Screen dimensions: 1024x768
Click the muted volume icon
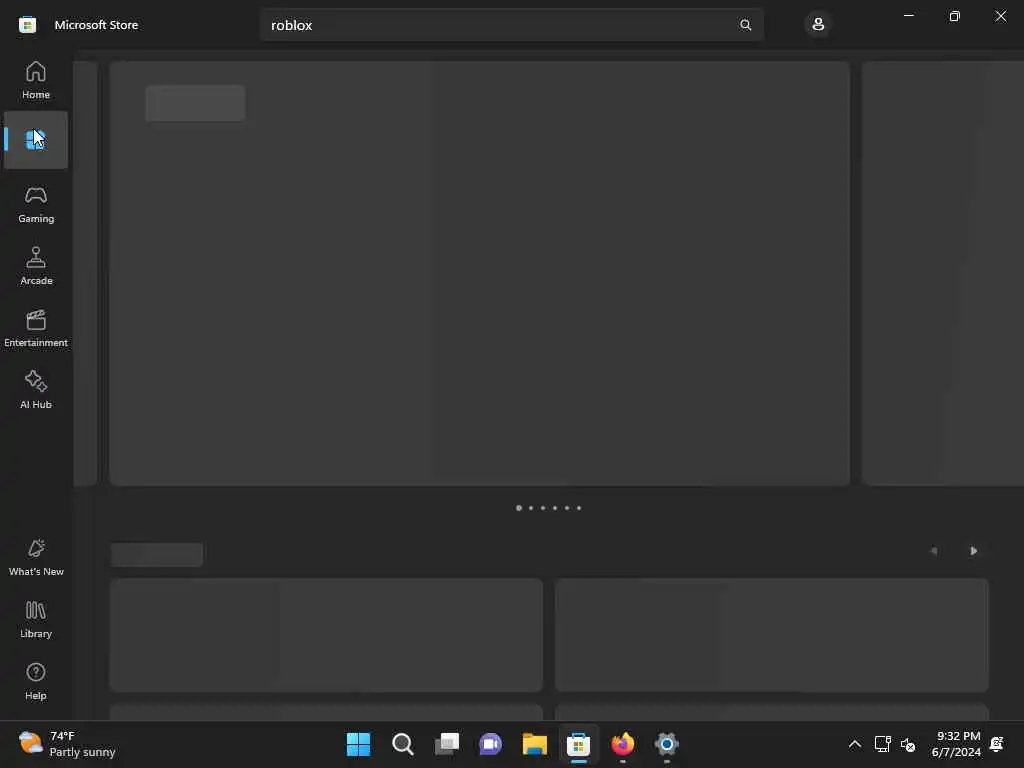click(908, 744)
